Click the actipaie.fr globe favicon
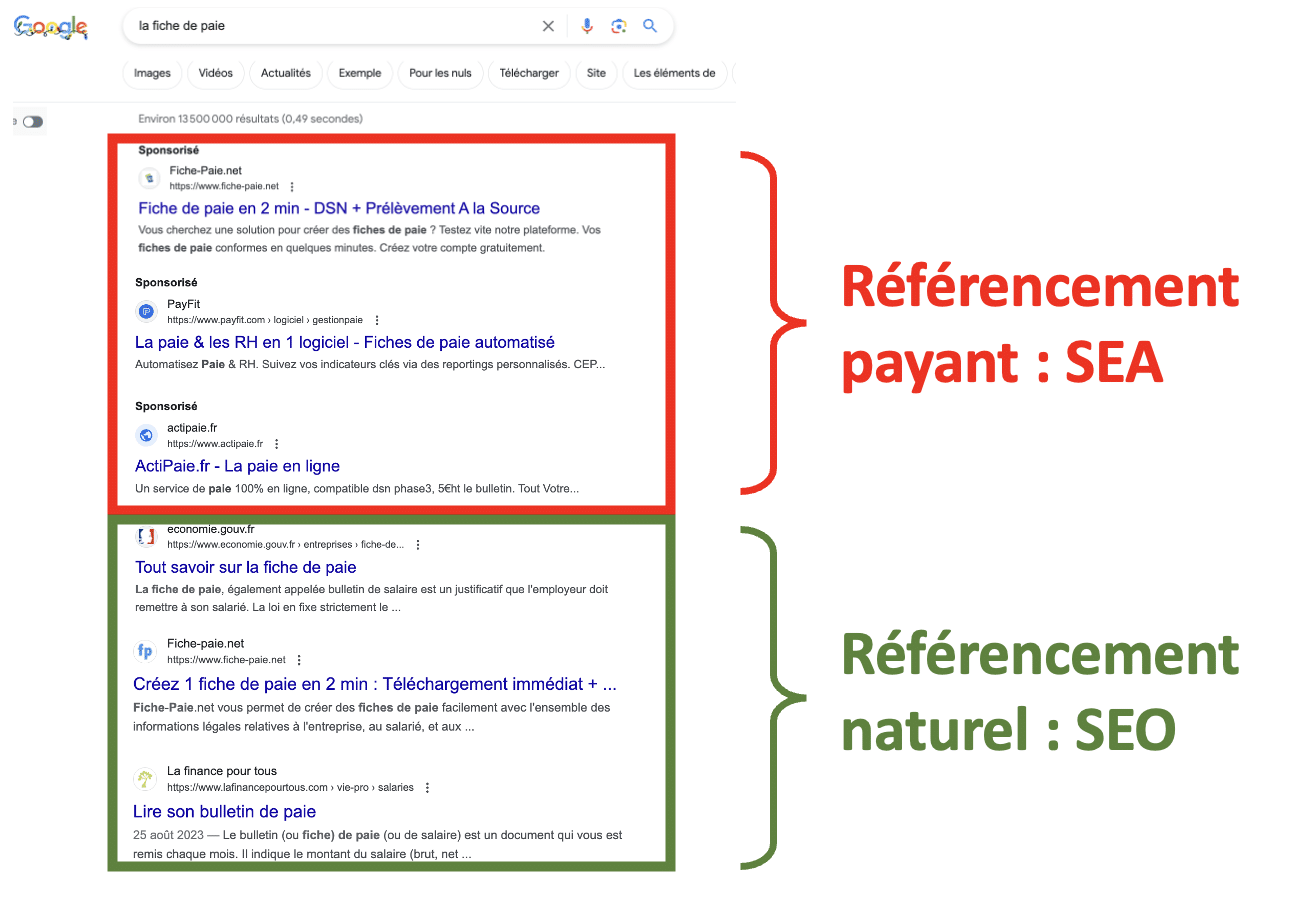1296x902 pixels. coord(146,435)
